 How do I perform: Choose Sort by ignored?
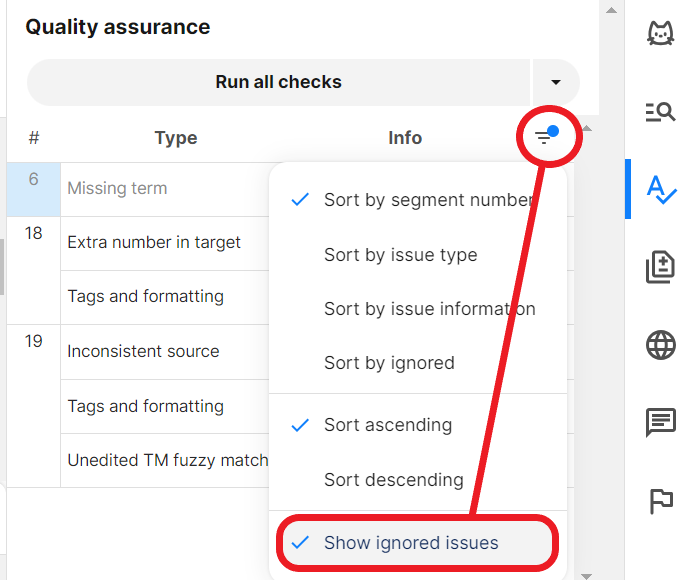[x=389, y=363]
